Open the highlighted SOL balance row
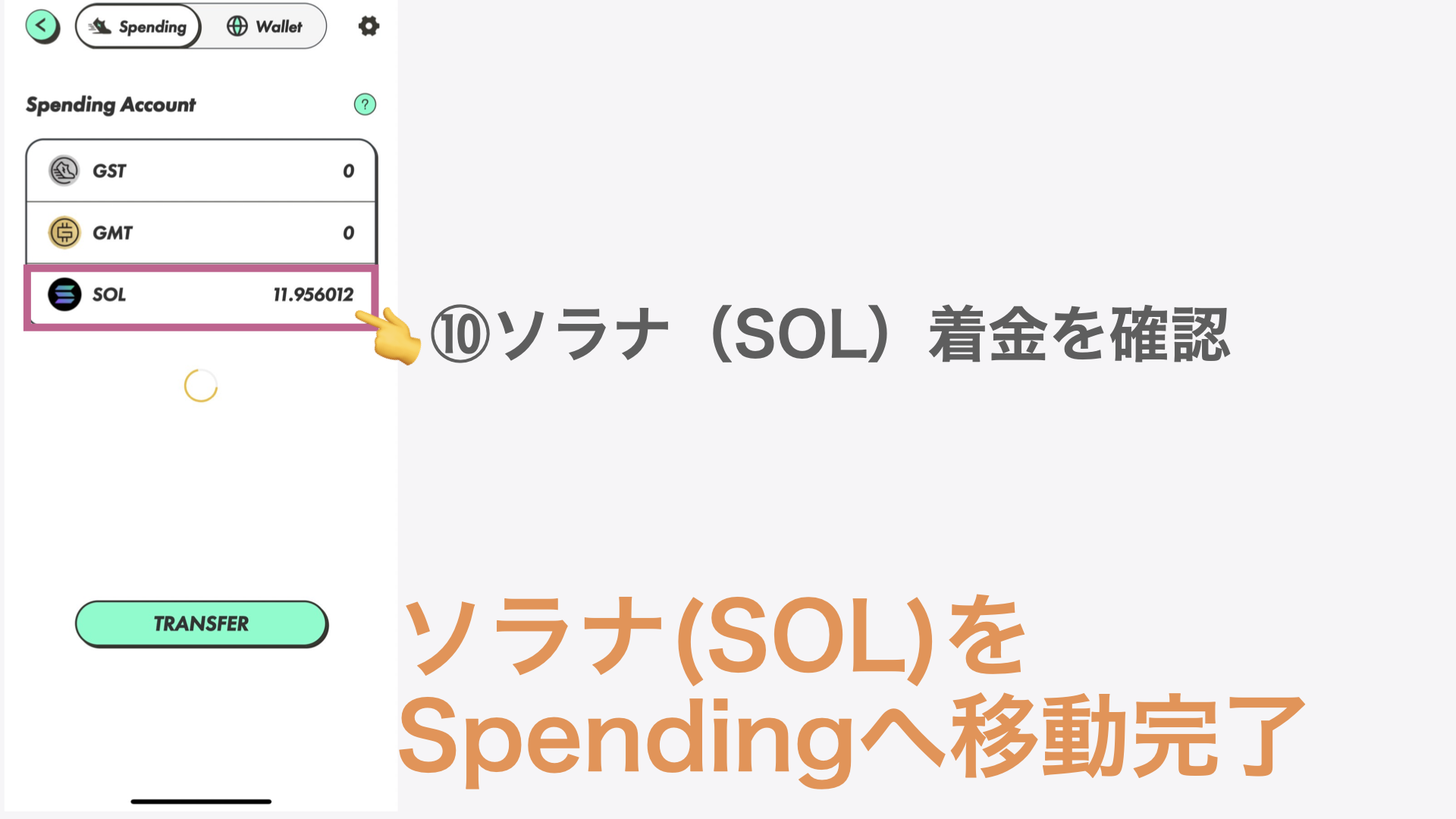Screen dimensions: 1456x819 coord(201,296)
